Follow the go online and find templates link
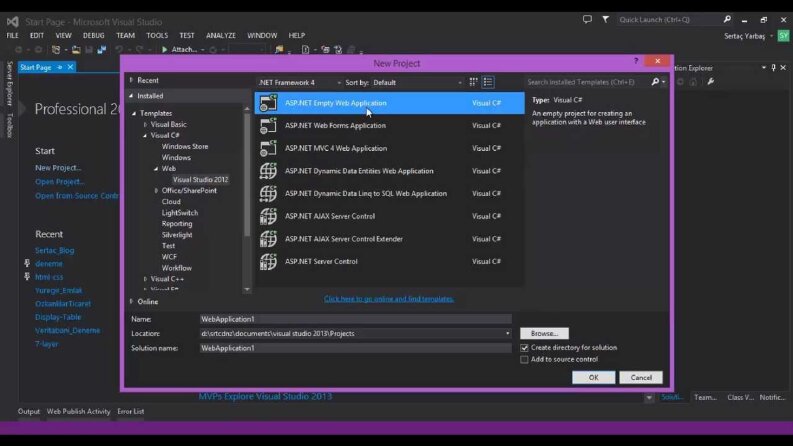Image resolution: width=793 pixels, height=446 pixels. coord(388,299)
